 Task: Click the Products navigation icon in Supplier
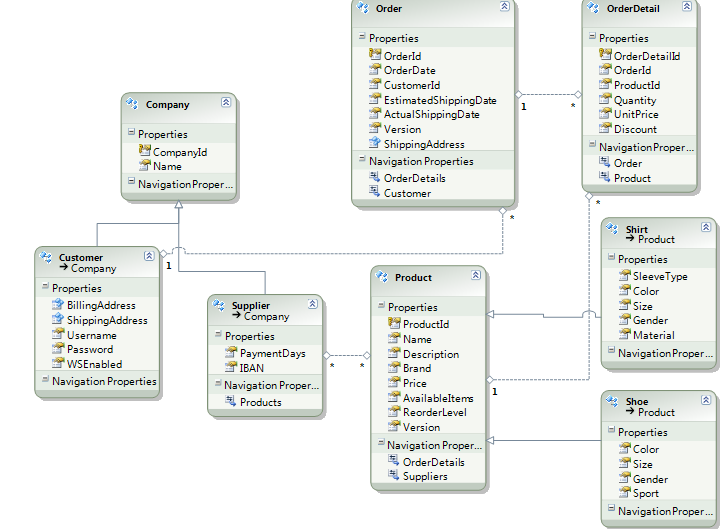coord(231,402)
